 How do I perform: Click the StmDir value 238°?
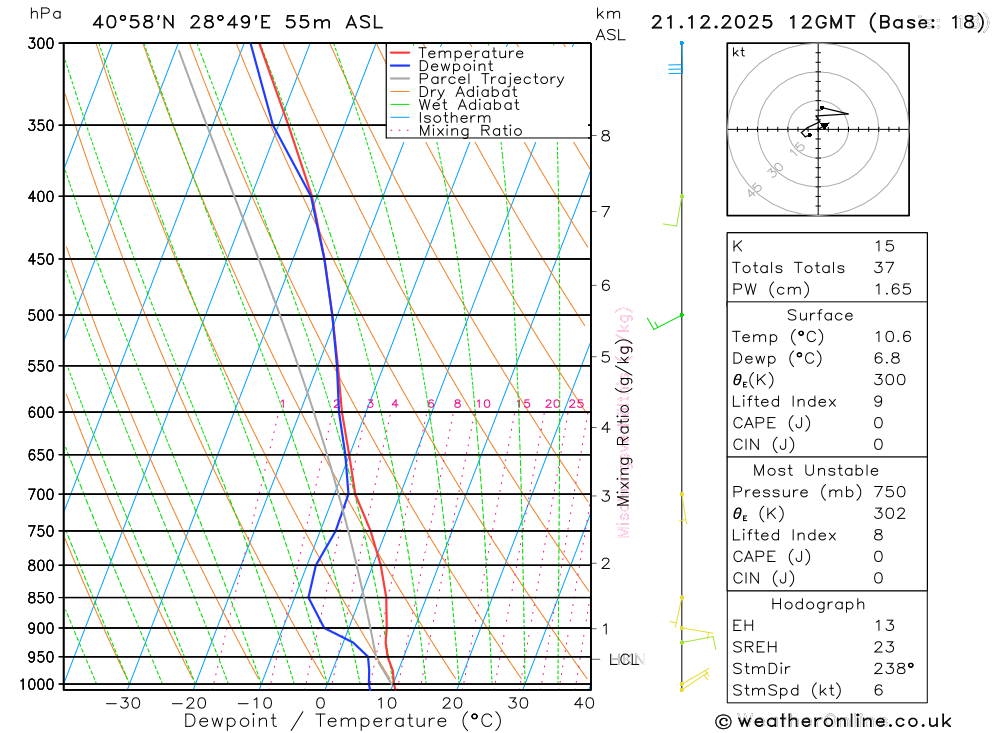click(894, 669)
